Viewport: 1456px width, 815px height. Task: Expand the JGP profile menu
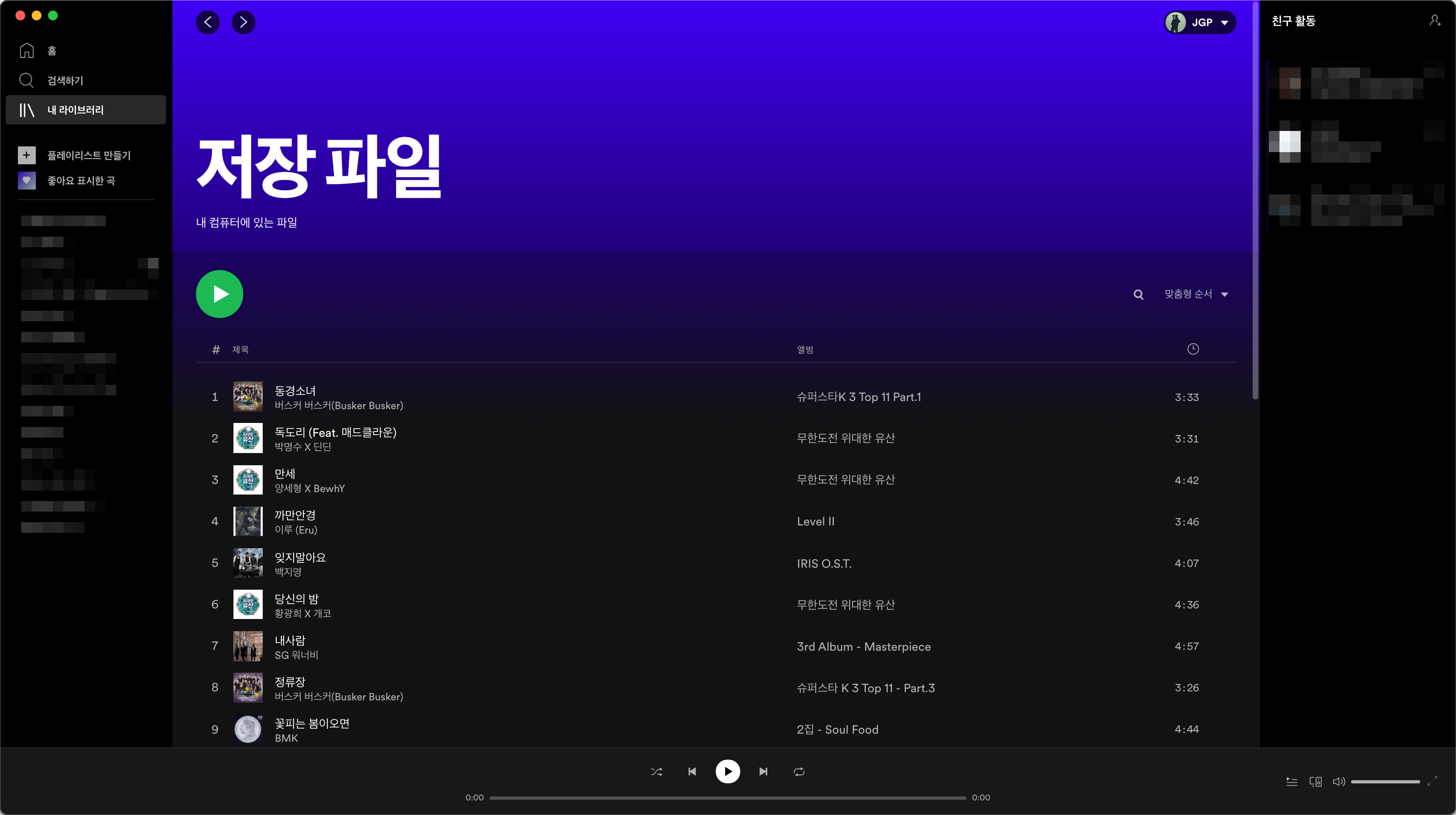pyautogui.click(x=1200, y=23)
